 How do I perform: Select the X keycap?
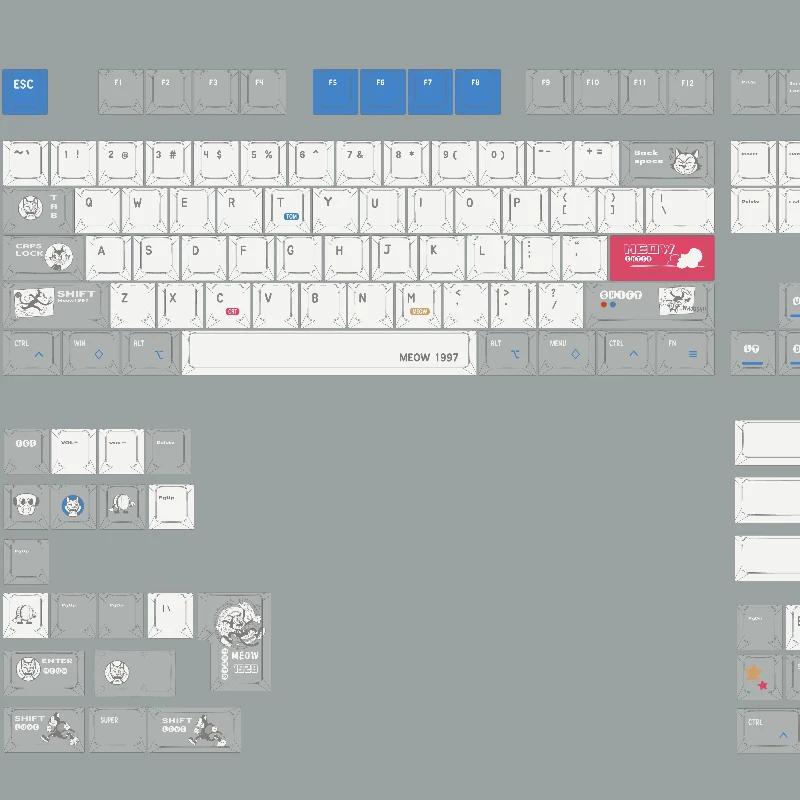tap(181, 306)
